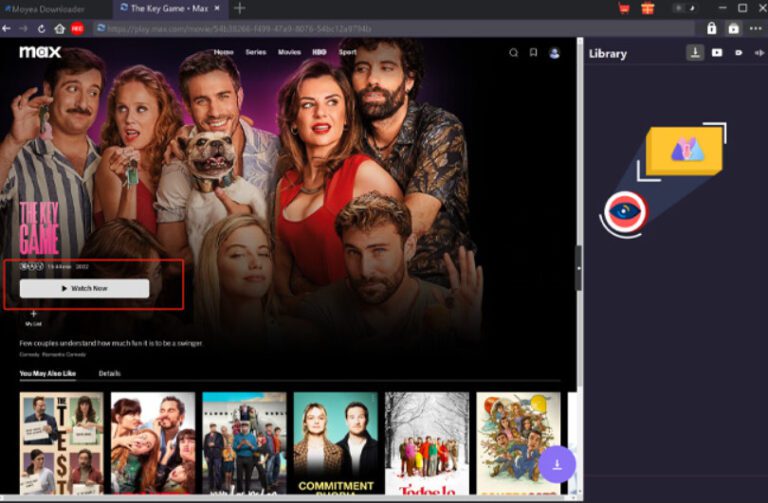768x503 pixels.
Task: Open Series in Max navigation
Action: (x=256, y=52)
